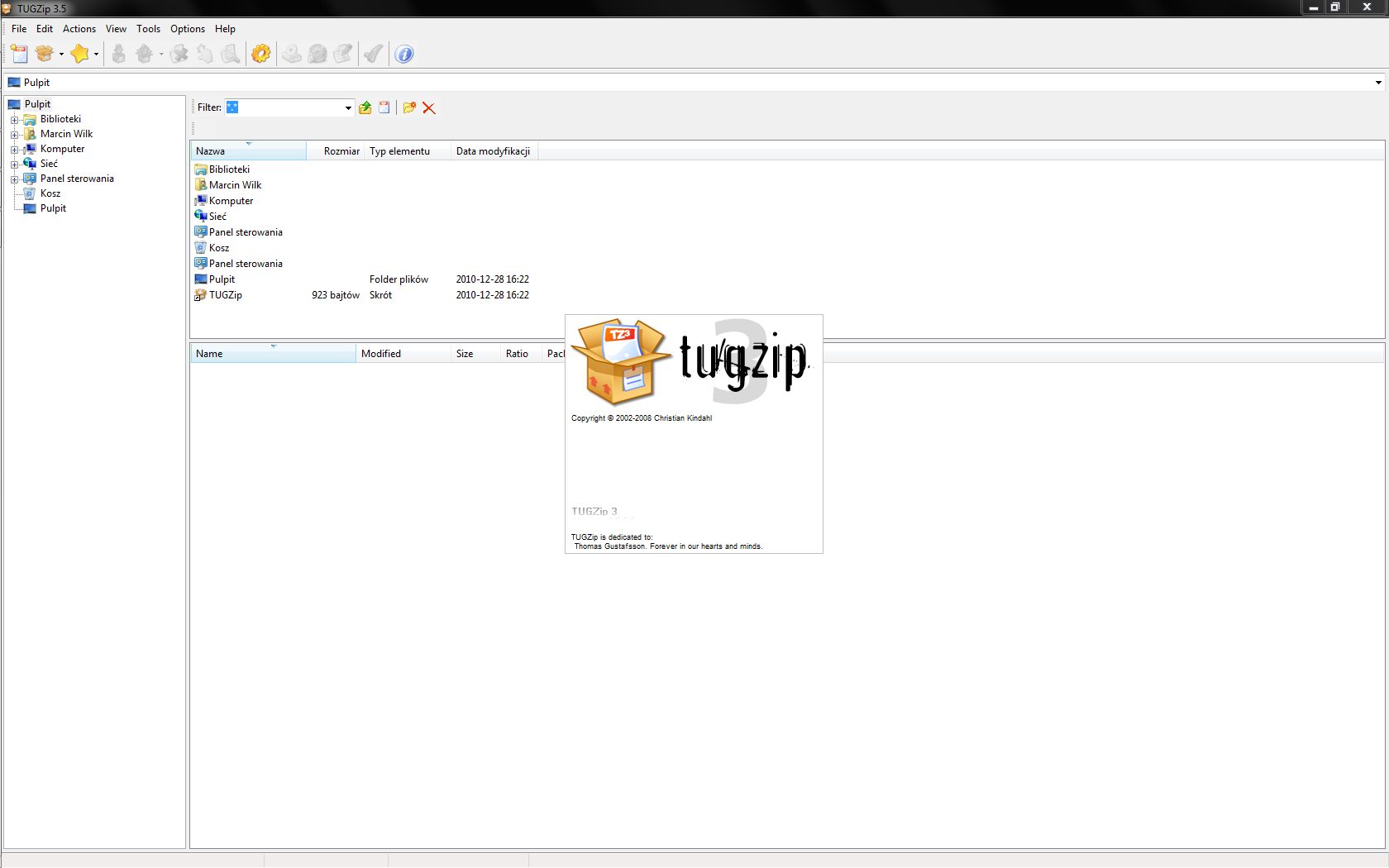
Task: Open the File menu
Action: (19, 28)
